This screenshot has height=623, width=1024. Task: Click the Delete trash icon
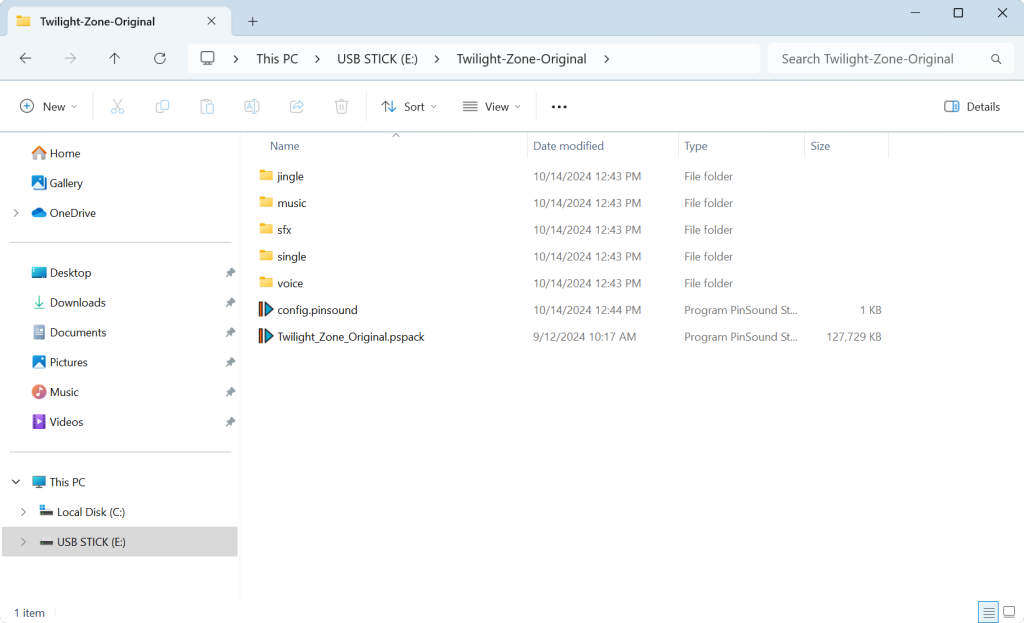342,106
